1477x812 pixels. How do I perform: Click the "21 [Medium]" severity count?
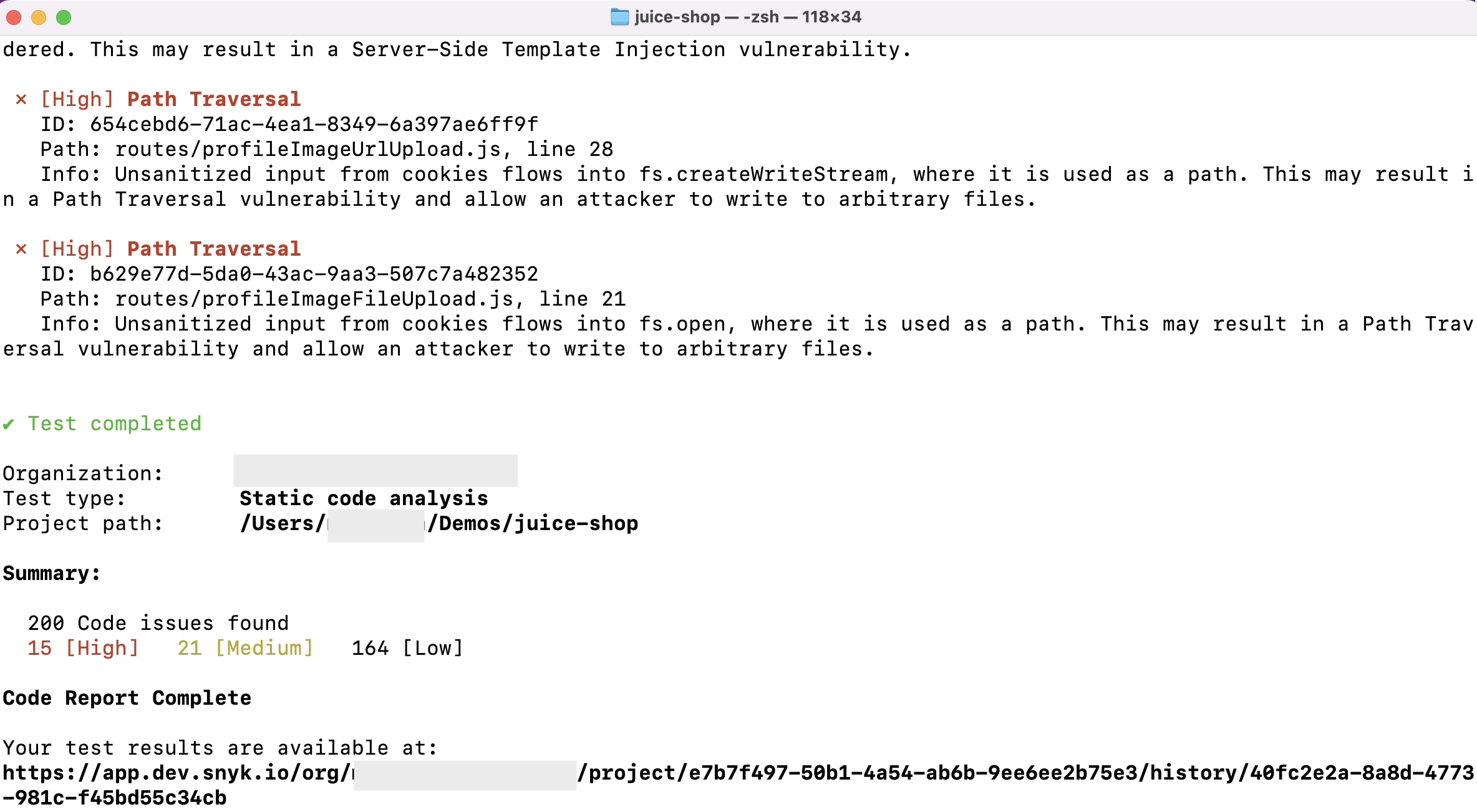pyautogui.click(x=245, y=649)
